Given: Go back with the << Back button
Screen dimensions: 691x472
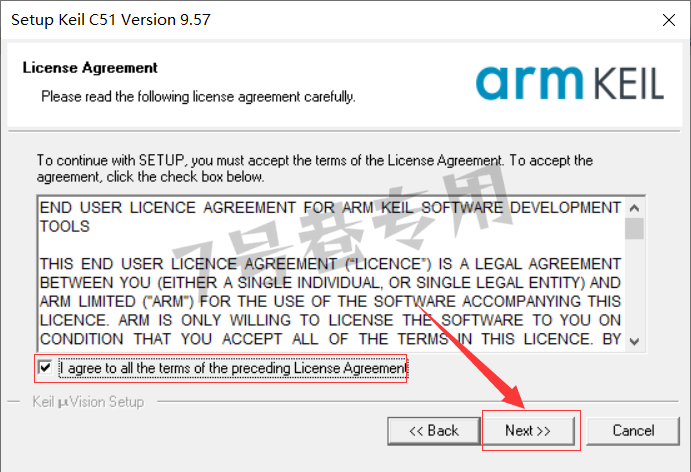Looking at the screenshot, I should (434, 431).
